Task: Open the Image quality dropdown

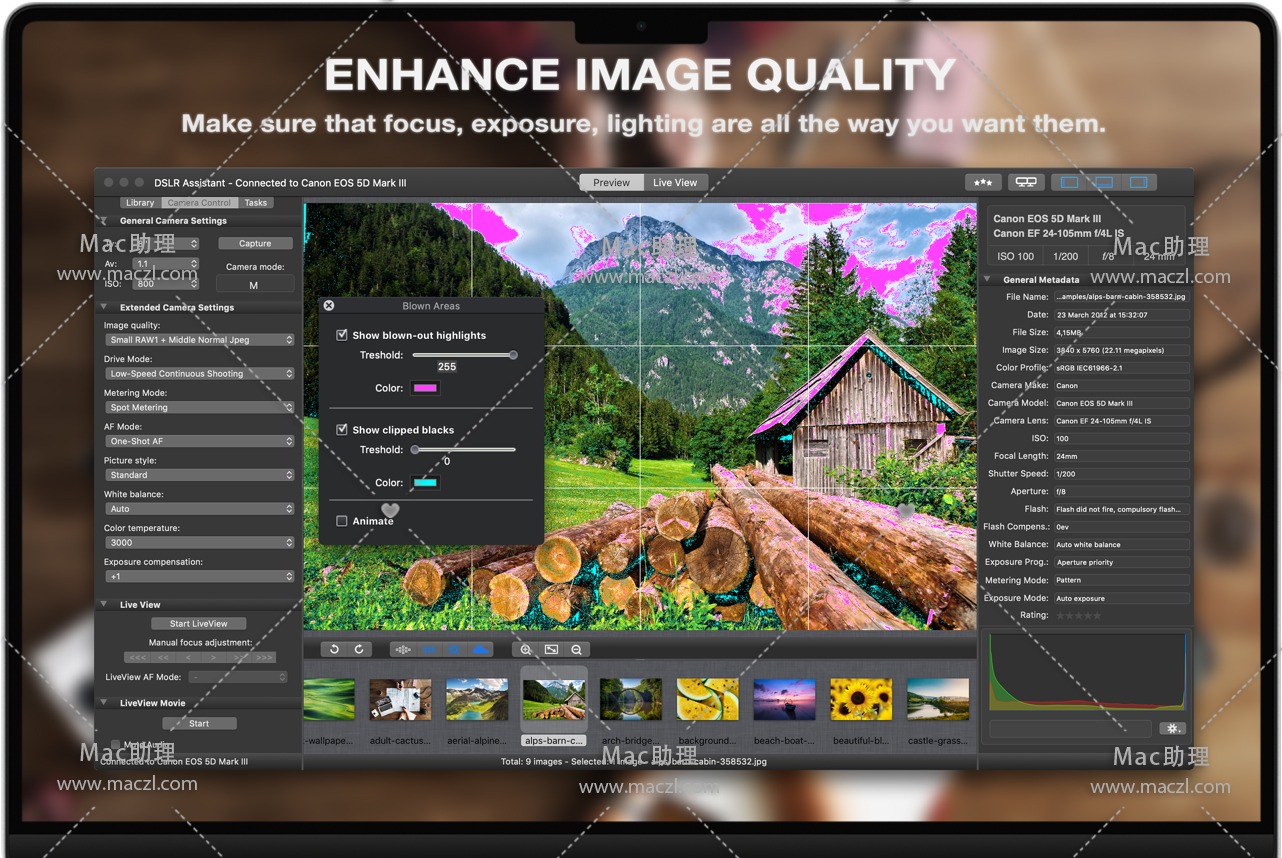Action: [199, 340]
